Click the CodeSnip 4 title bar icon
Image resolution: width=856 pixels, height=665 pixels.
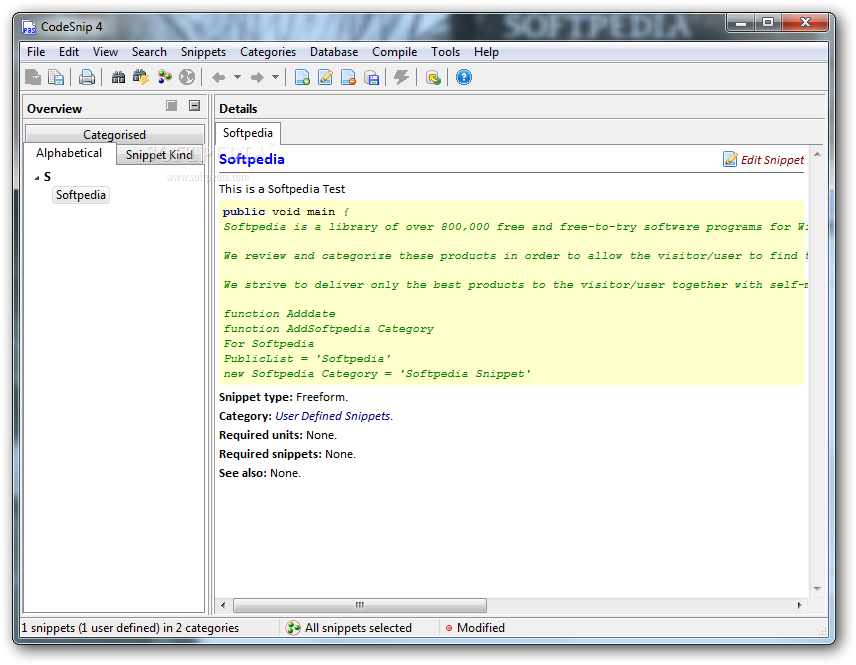pyautogui.click(x=29, y=27)
